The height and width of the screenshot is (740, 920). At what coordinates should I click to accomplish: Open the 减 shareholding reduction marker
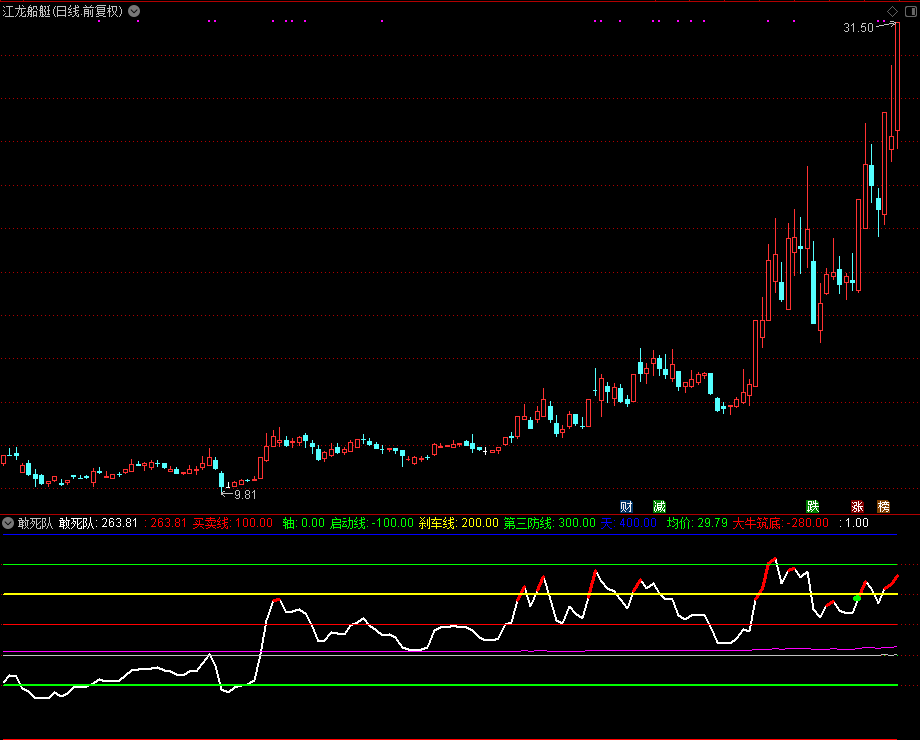point(659,506)
